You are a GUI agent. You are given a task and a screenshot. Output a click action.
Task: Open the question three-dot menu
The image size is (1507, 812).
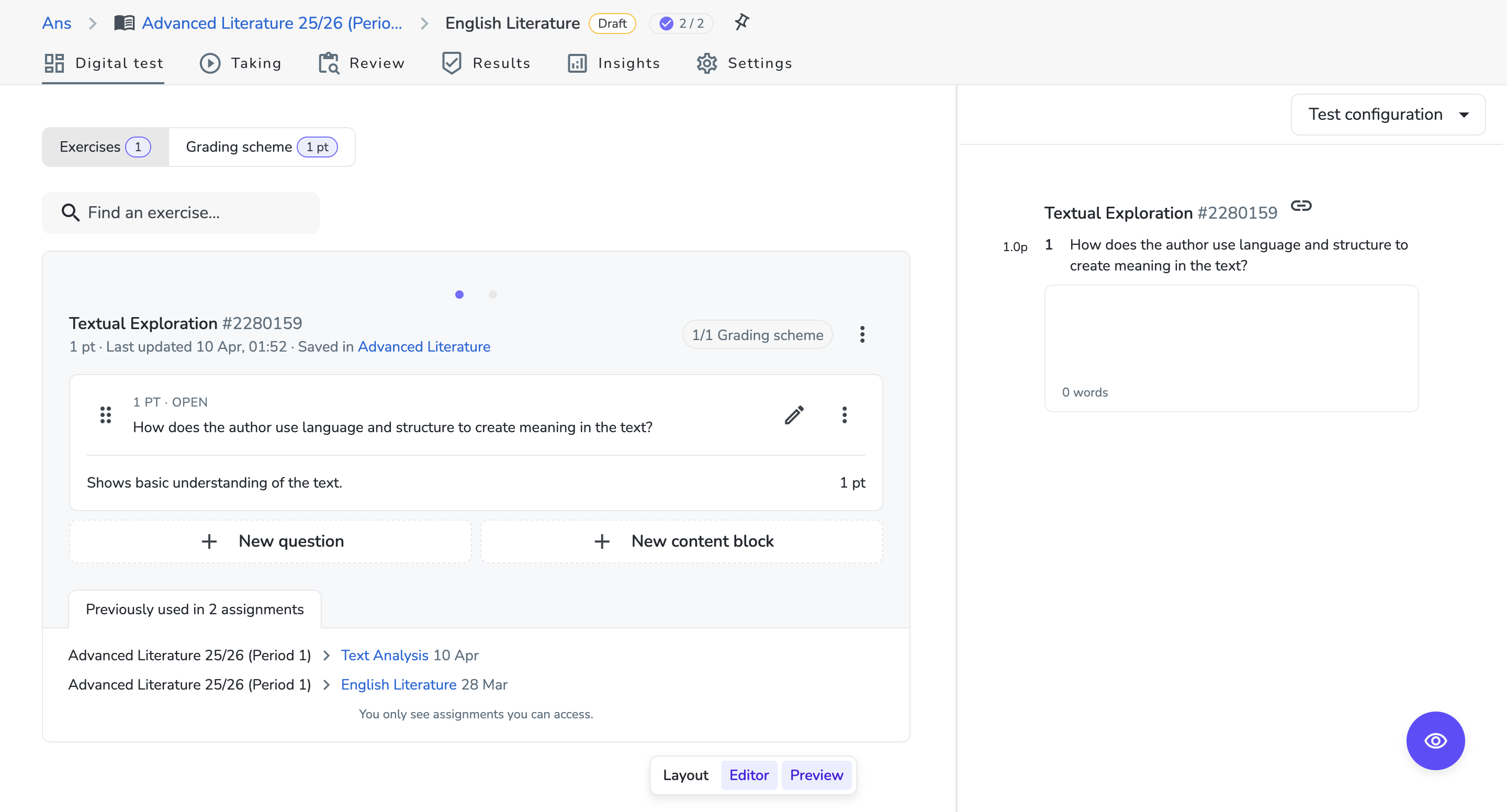[844, 415]
